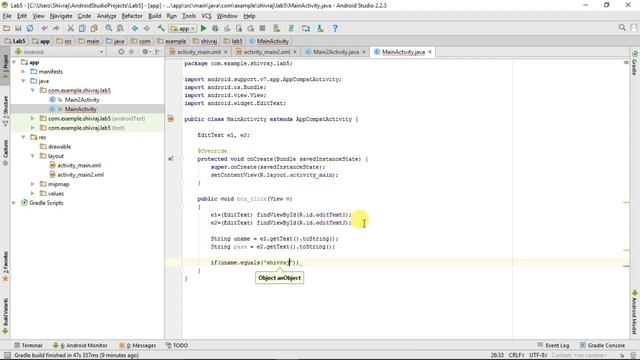
Task: Click the UTF-8 encoding status
Action: coord(538,355)
